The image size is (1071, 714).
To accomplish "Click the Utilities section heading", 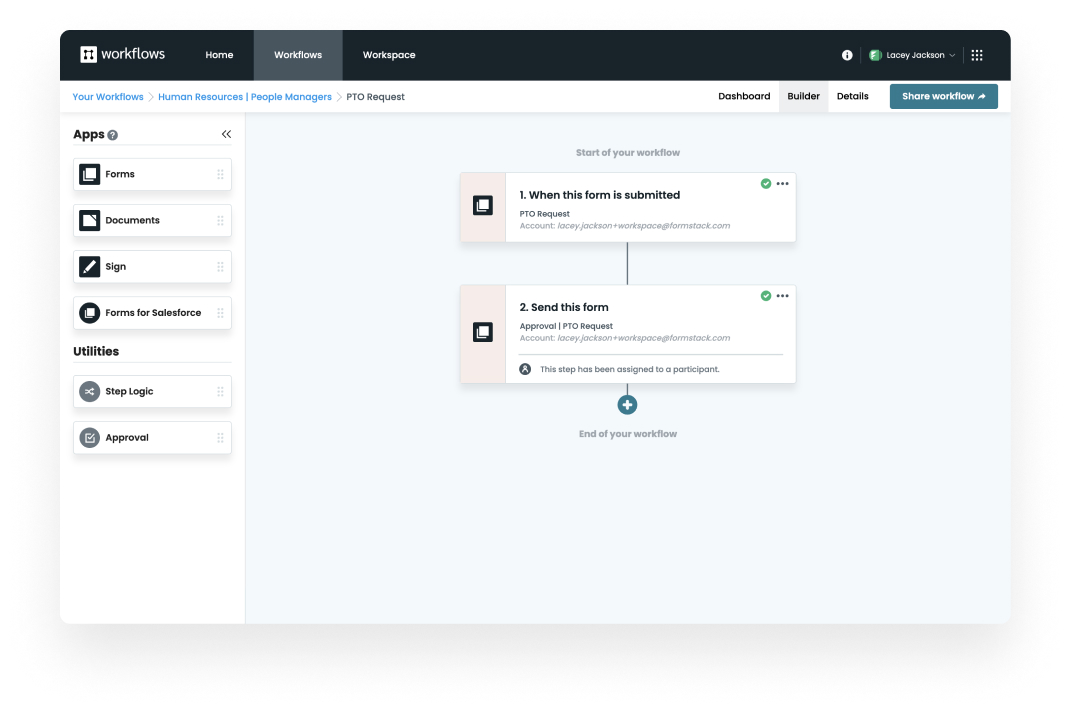I will [x=96, y=351].
